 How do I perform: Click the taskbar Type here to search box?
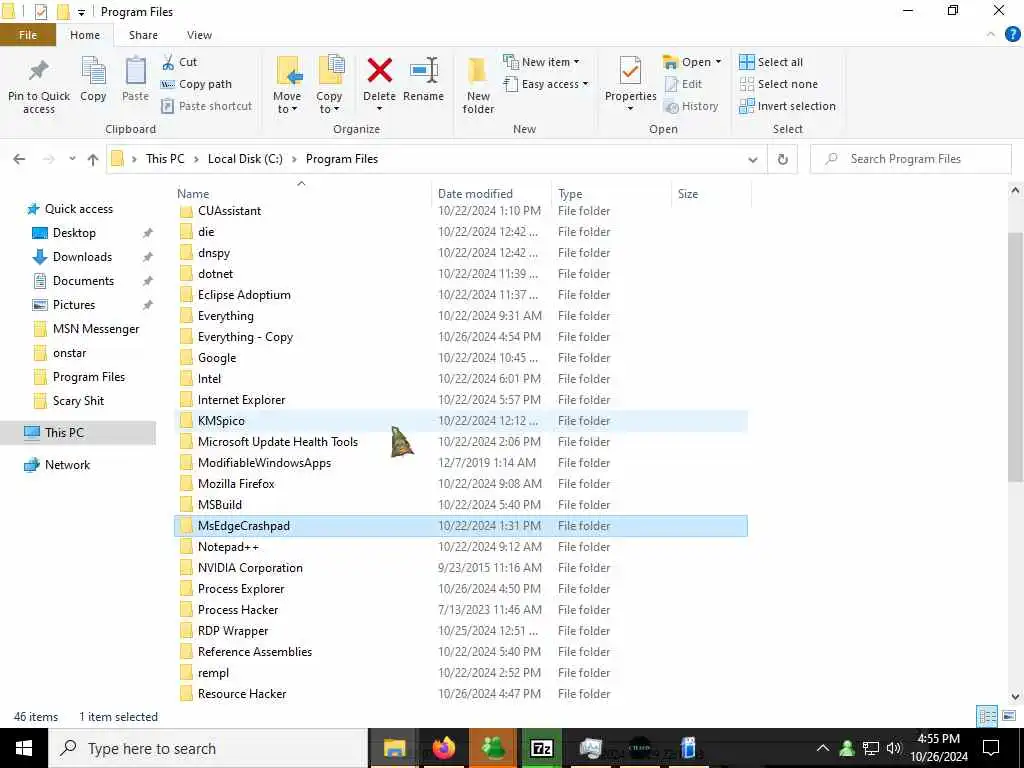(x=208, y=748)
